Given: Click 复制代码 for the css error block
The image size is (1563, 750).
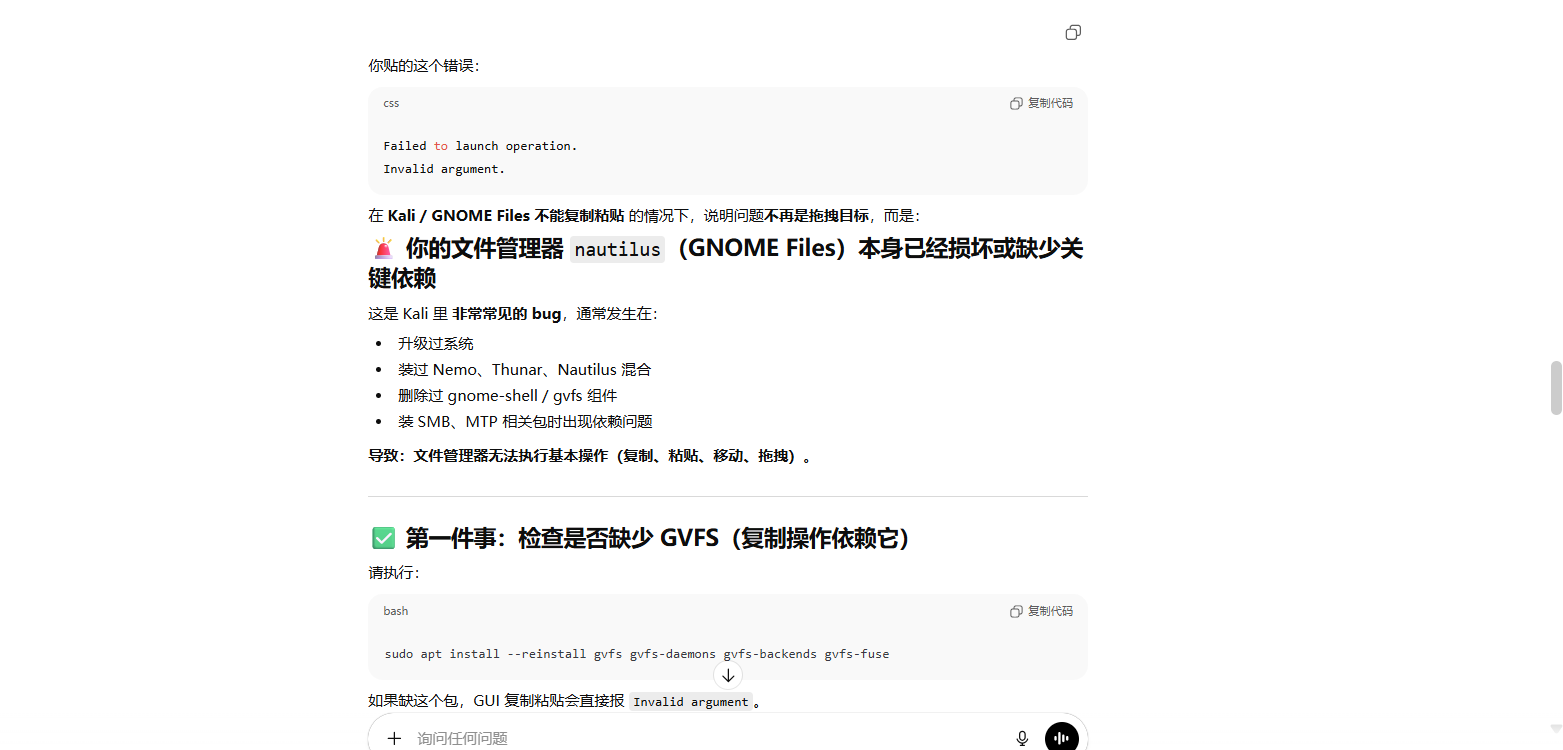Looking at the screenshot, I should pyautogui.click(x=1048, y=103).
